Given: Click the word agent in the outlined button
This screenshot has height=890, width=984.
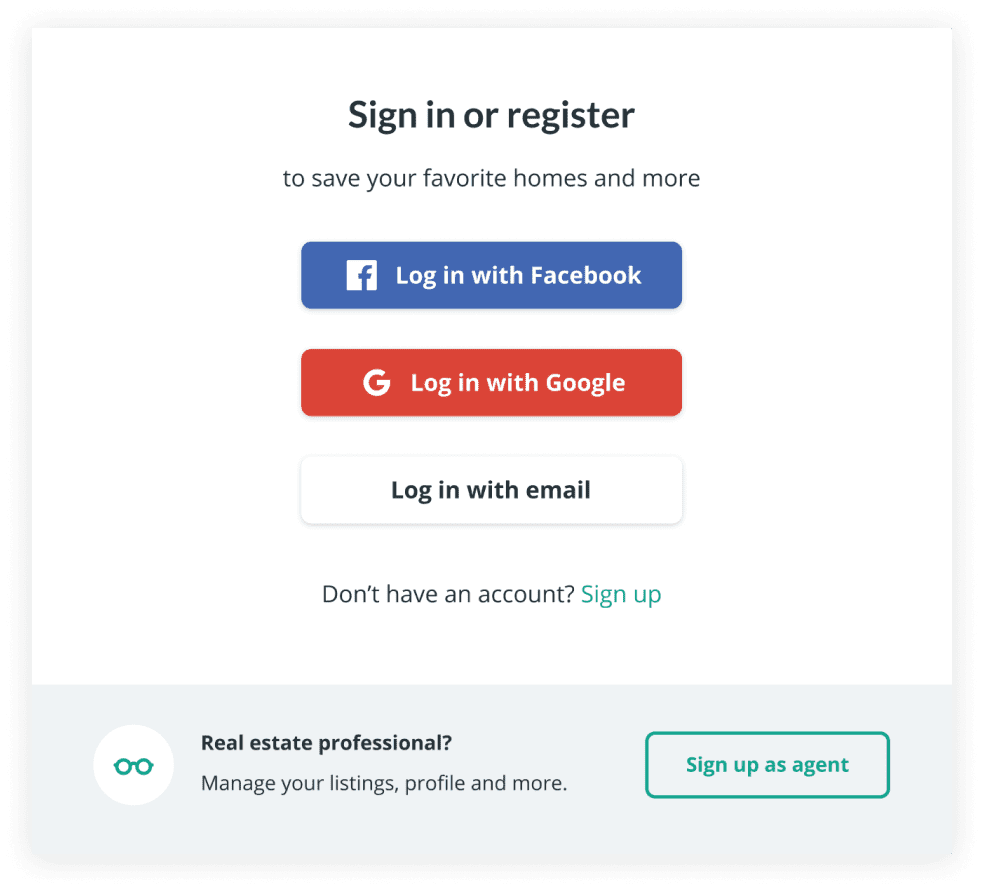Looking at the screenshot, I should (820, 765).
